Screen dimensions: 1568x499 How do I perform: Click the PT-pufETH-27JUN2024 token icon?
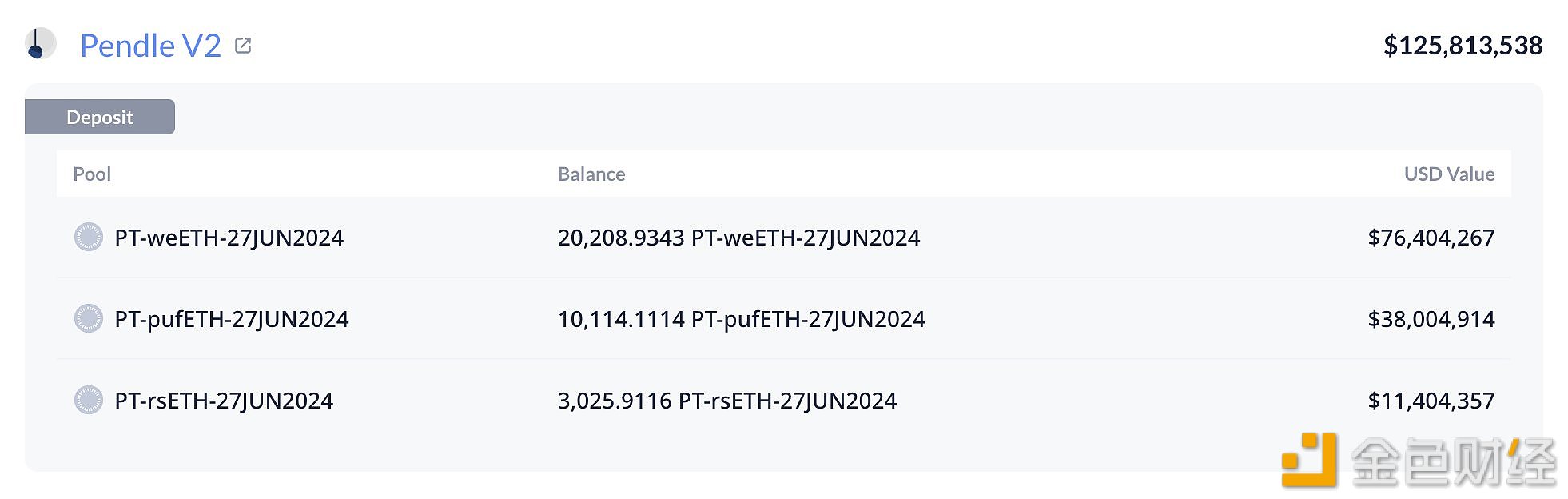89,319
